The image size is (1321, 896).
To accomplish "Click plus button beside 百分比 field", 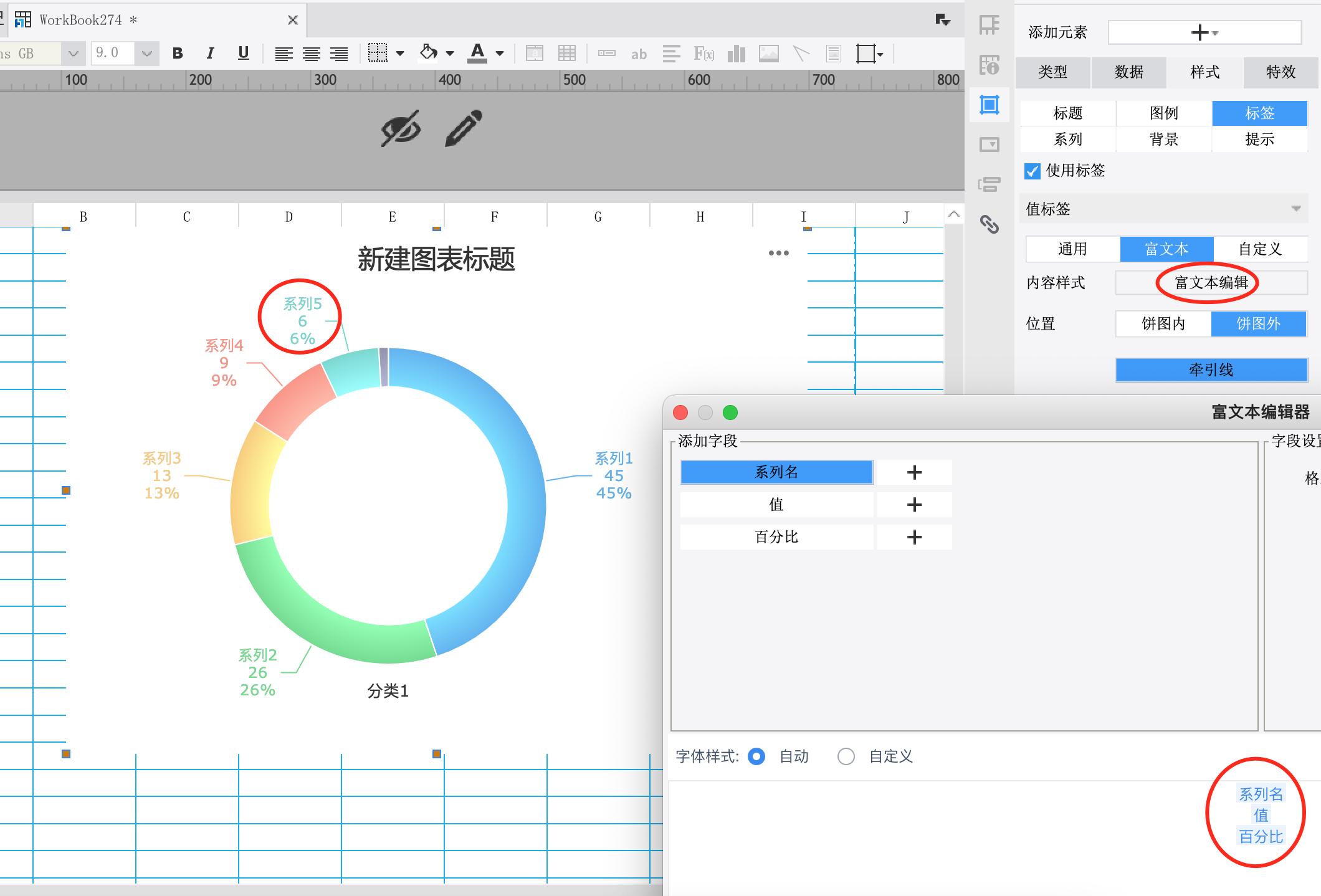I will click(x=914, y=537).
